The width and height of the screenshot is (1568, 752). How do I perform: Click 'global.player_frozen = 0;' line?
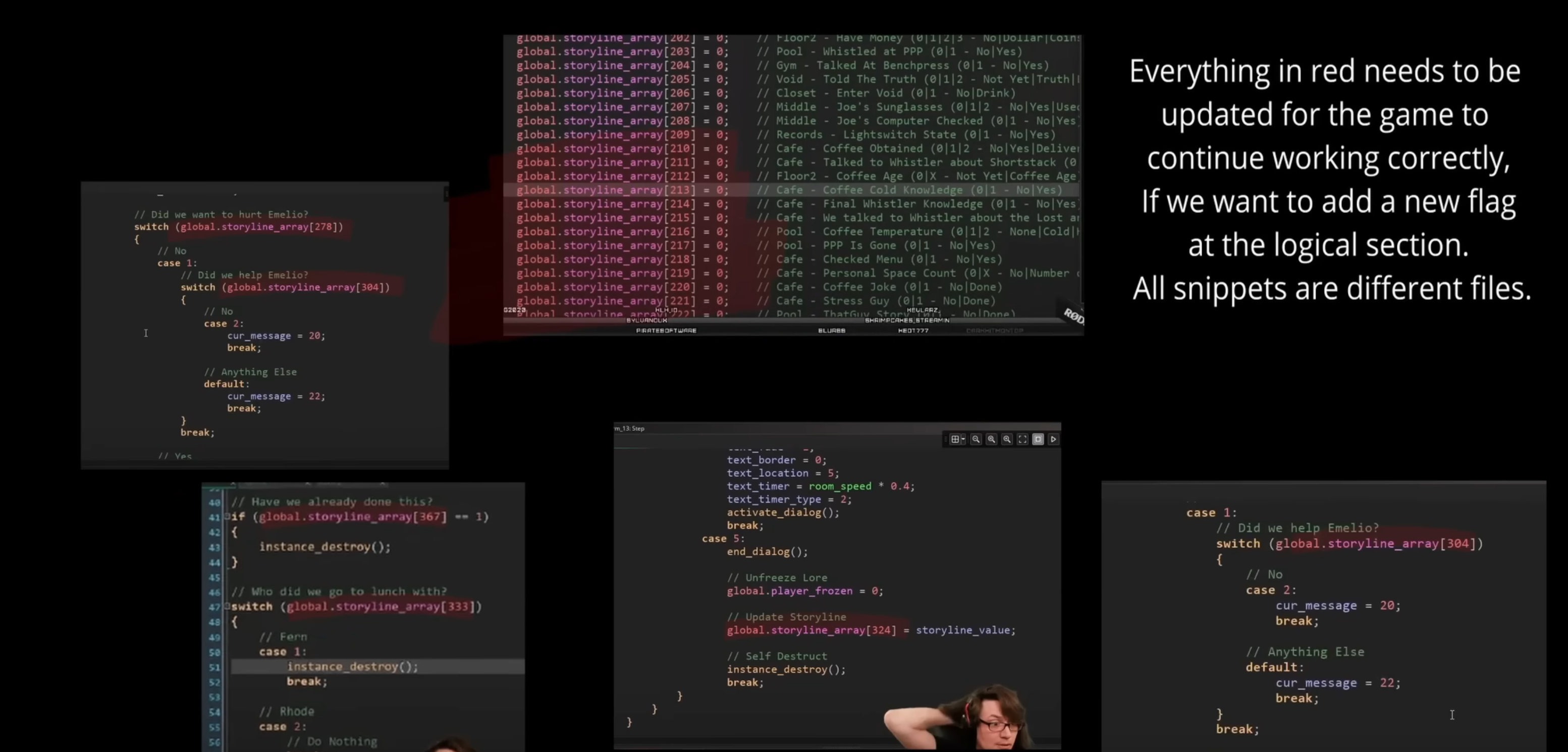click(805, 590)
